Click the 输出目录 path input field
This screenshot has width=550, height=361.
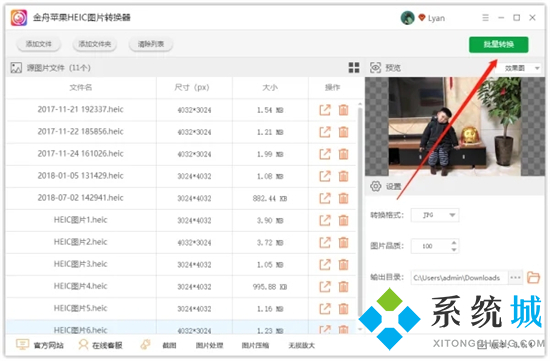[x=460, y=278]
